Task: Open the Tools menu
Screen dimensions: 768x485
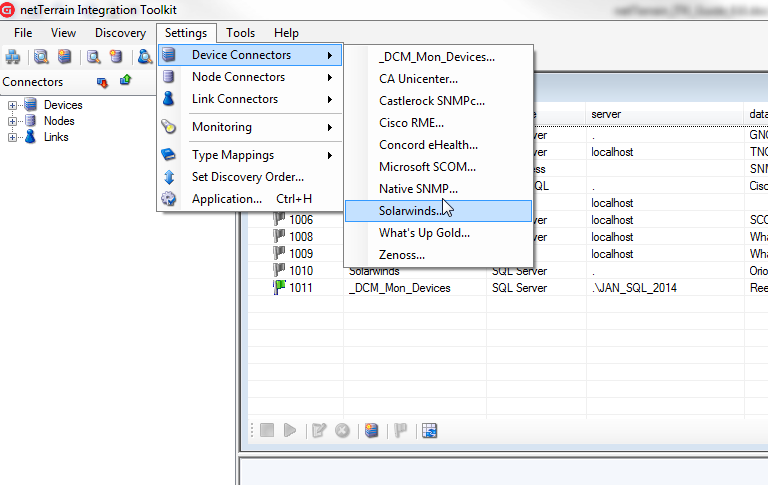Action: (x=240, y=33)
